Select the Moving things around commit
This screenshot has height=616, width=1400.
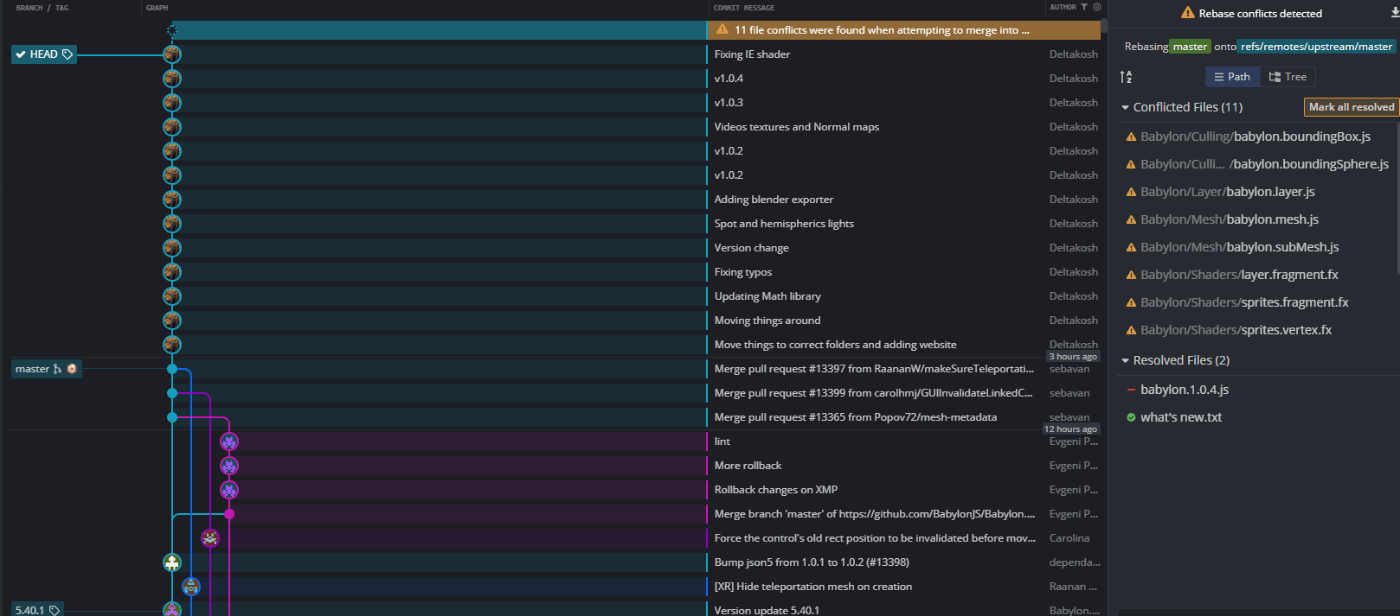pos(767,320)
